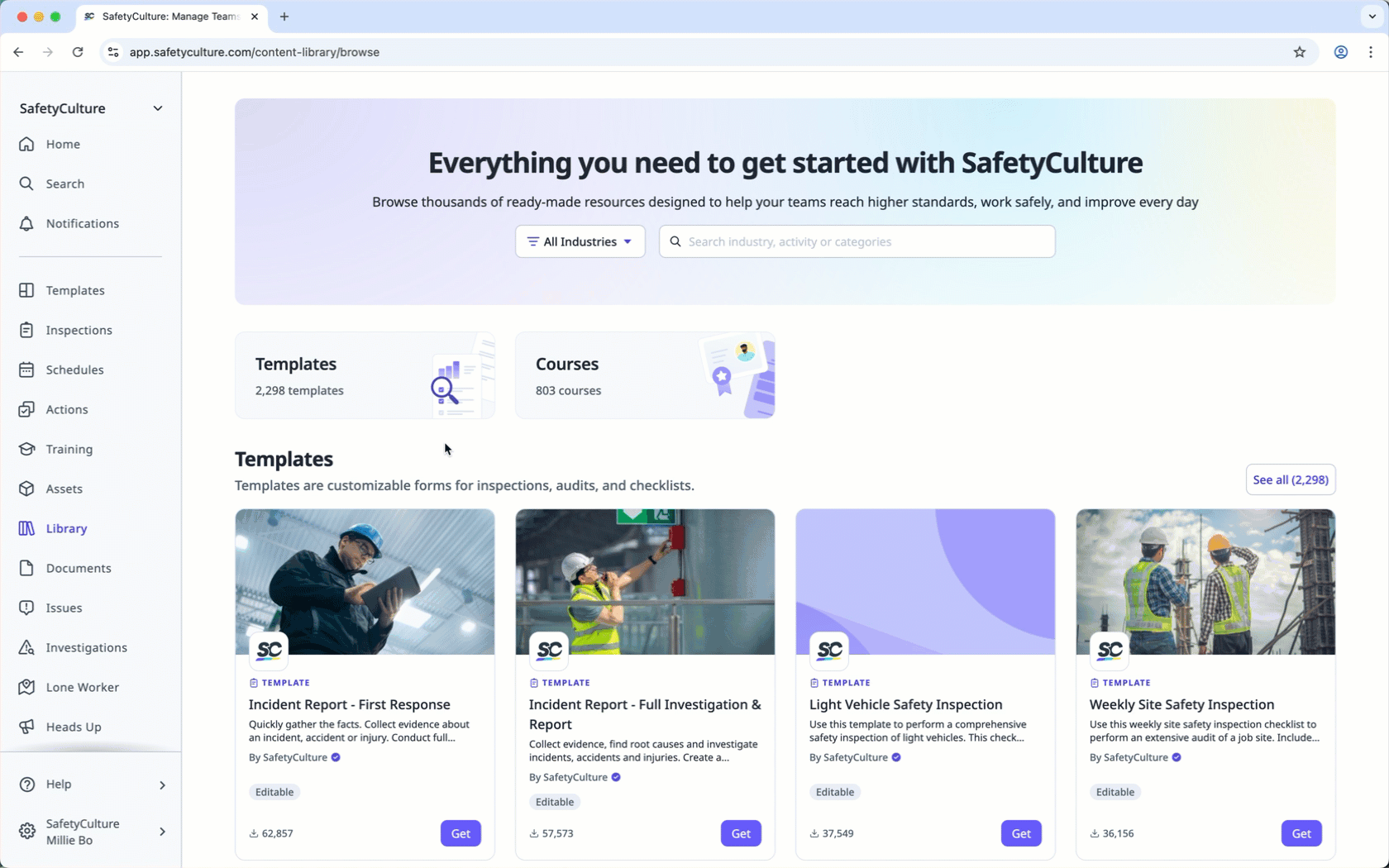Click verified badge on Light Vehicle card author
1389x868 pixels.
(896, 757)
